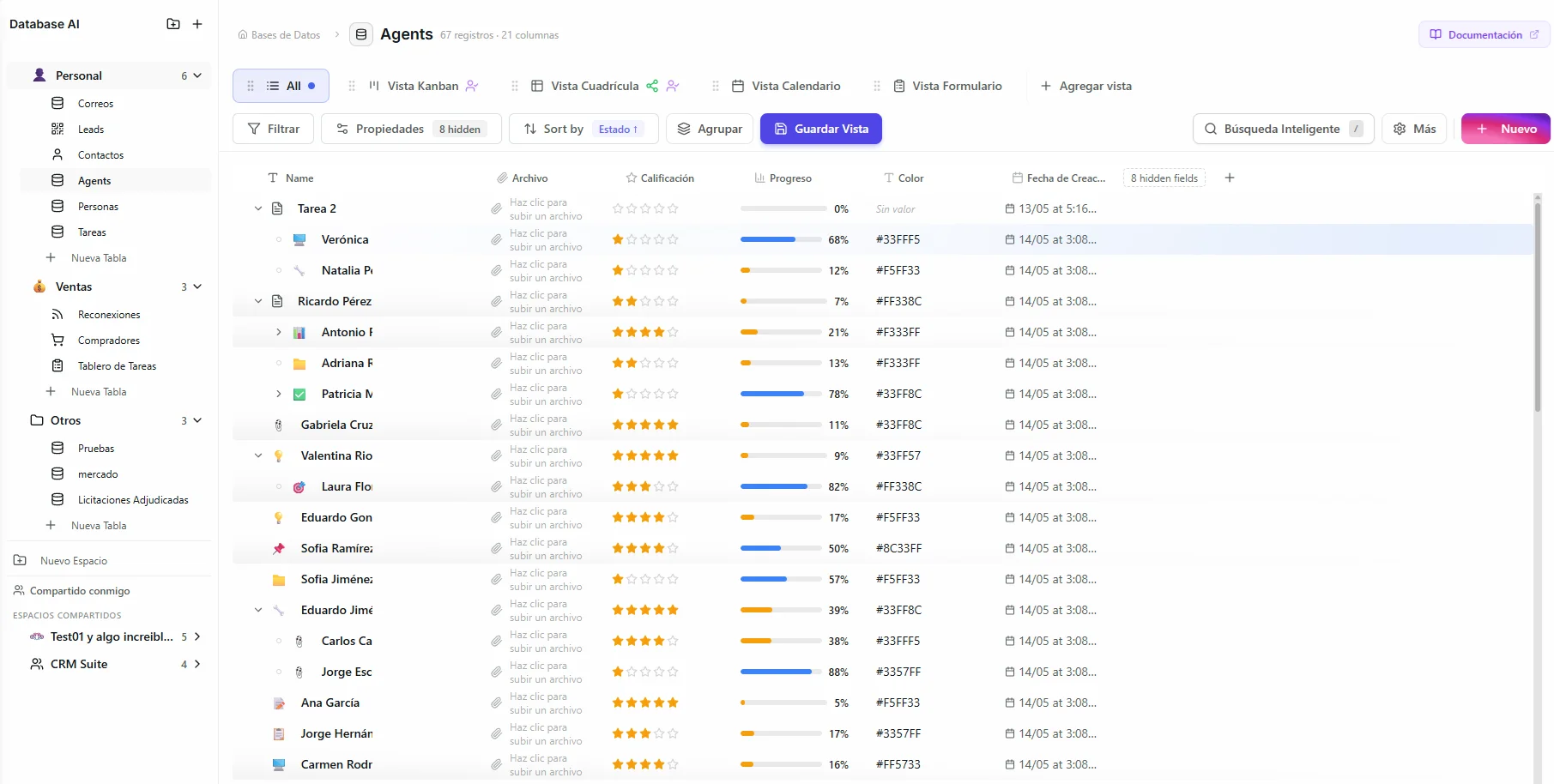Click the Nuevo Espacio folder-plus icon
The height and width of the screenshot is (784, 1554).
20,560
